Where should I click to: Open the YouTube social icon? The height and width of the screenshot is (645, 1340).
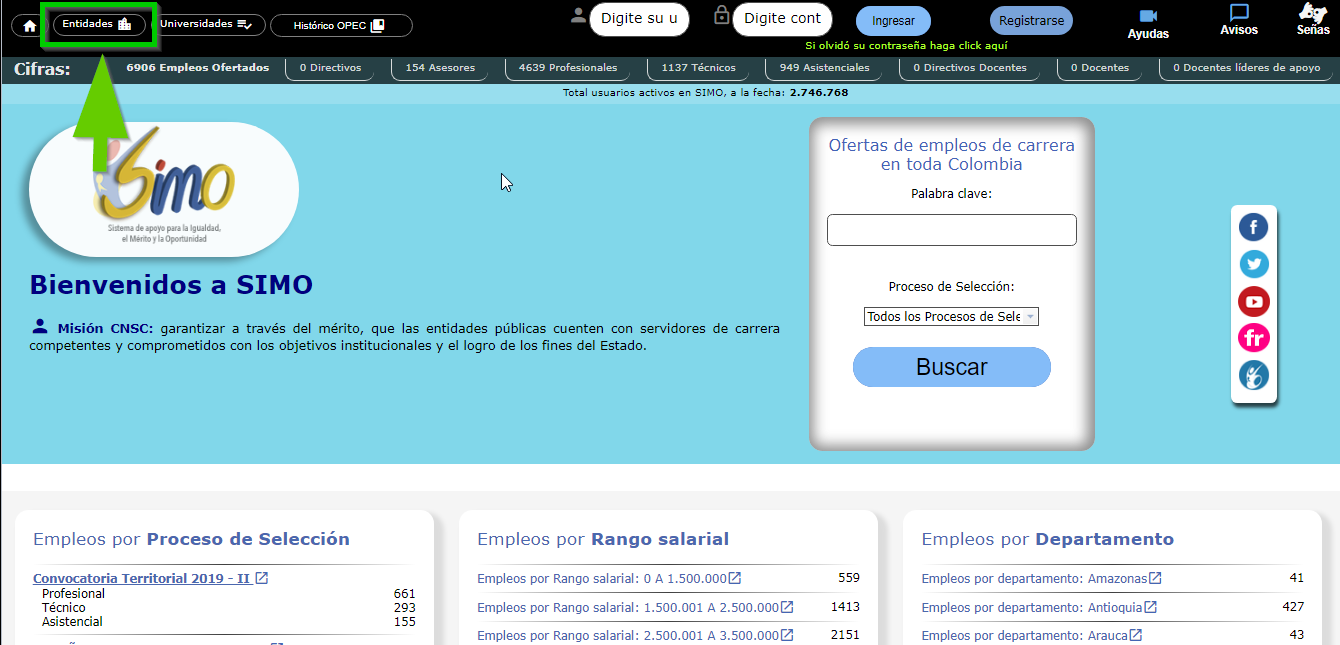[1253, 301]
